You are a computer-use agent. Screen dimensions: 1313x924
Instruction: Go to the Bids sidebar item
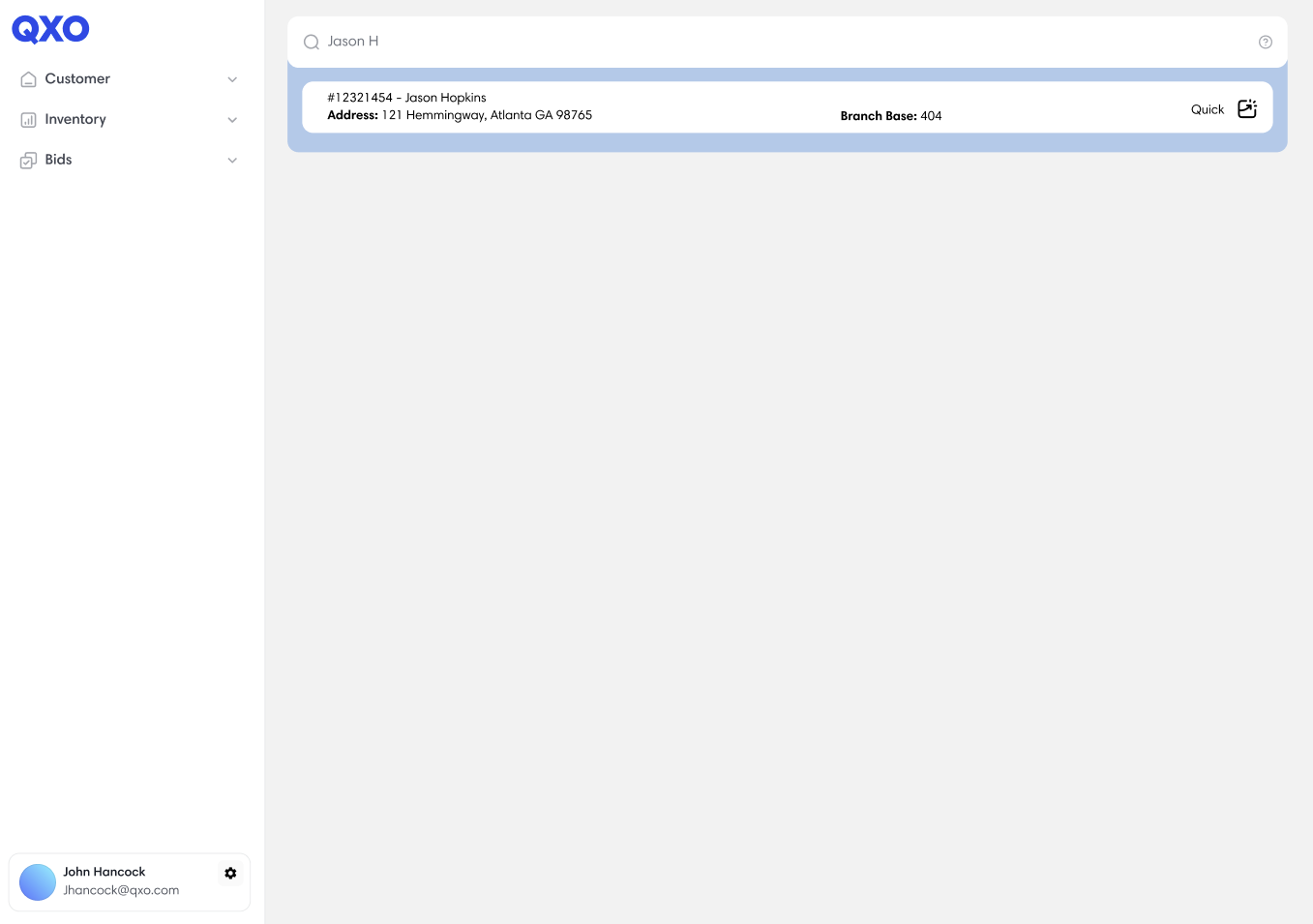click(x=58, y=160)
